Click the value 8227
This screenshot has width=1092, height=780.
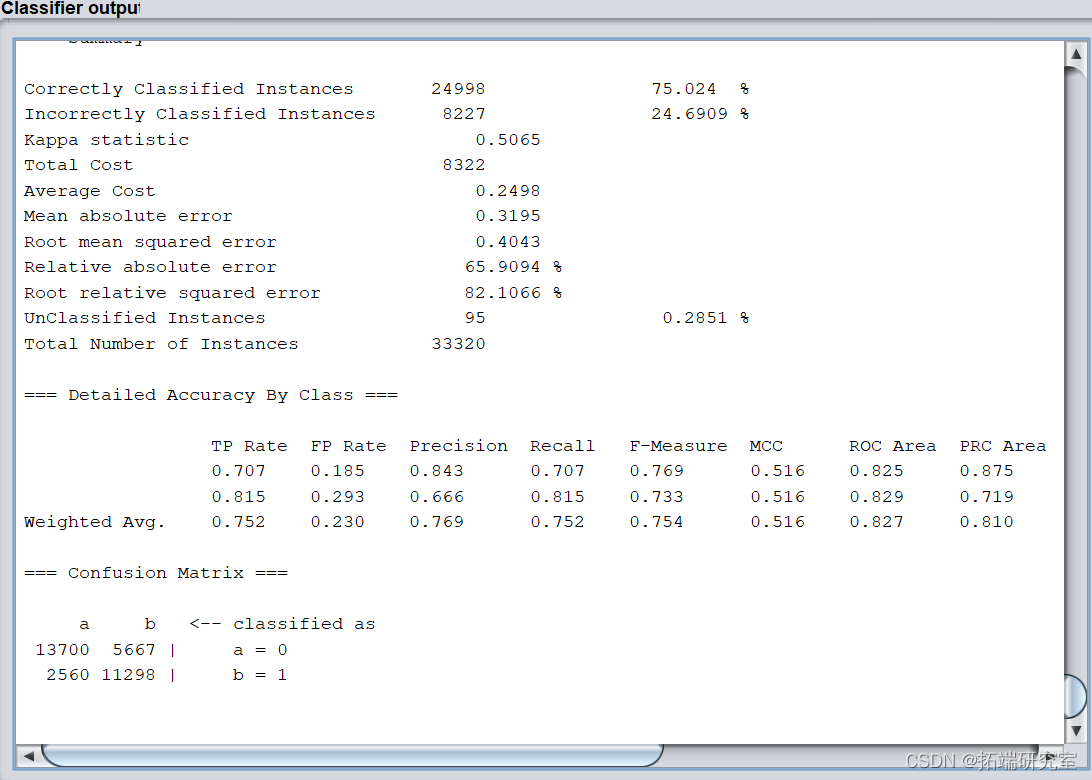(464, 114)
